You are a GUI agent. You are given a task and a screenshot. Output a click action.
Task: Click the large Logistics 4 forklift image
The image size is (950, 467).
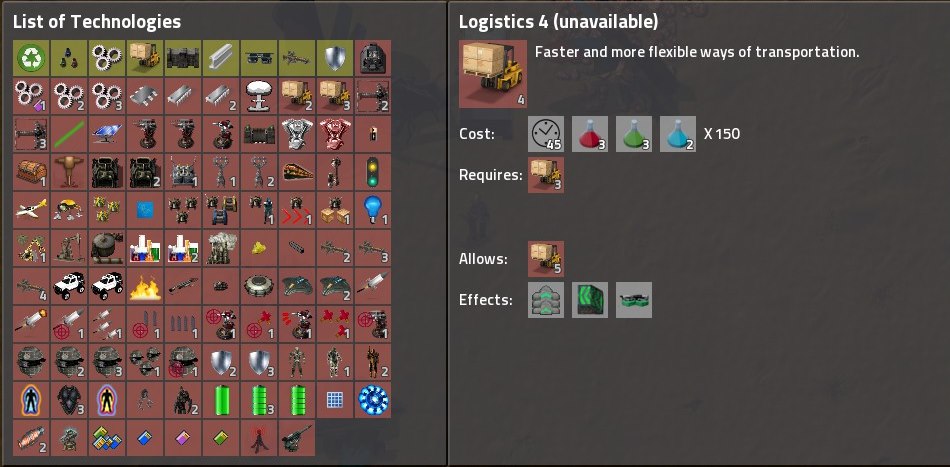click(x=493, y=74)
